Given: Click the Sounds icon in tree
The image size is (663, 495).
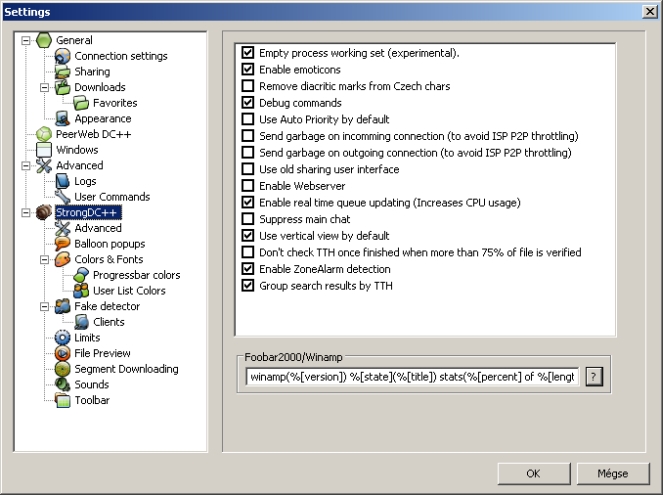Looking at the screenshot, I should pos(63,385).
